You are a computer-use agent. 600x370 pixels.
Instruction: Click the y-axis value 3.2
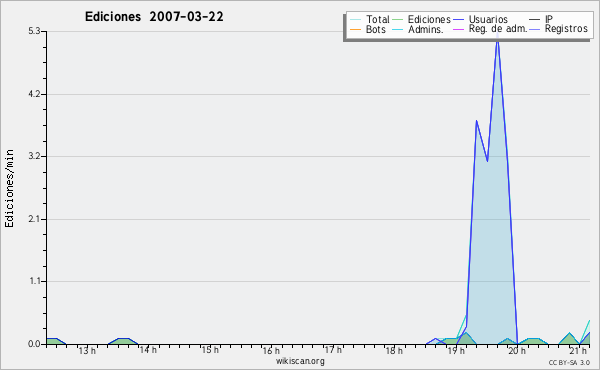(x=34, y=156)
